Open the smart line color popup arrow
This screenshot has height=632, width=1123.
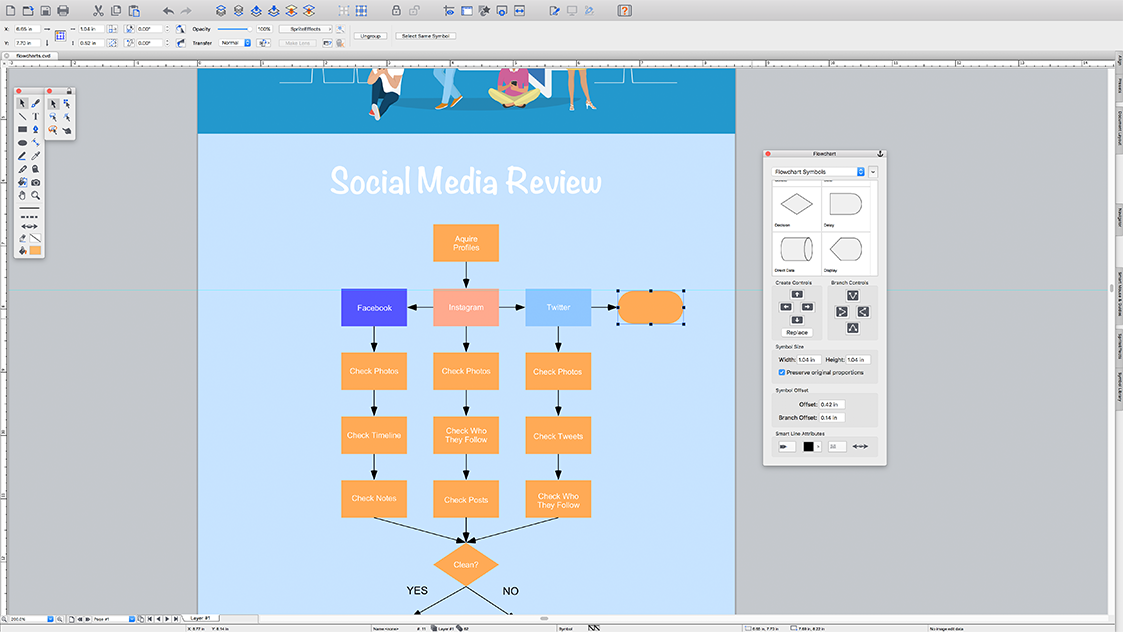(x=818, y=446)
